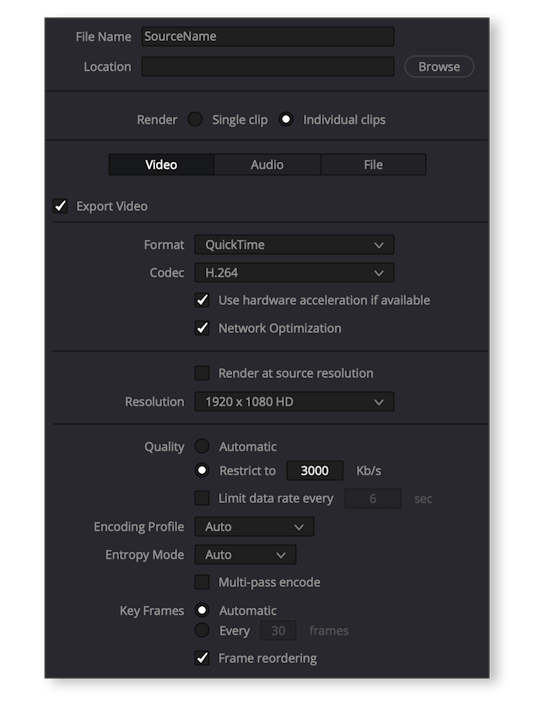The width and height of the screenshot is (534, 704).
Task: Switch to the File tab
Action: coord(373,165)
